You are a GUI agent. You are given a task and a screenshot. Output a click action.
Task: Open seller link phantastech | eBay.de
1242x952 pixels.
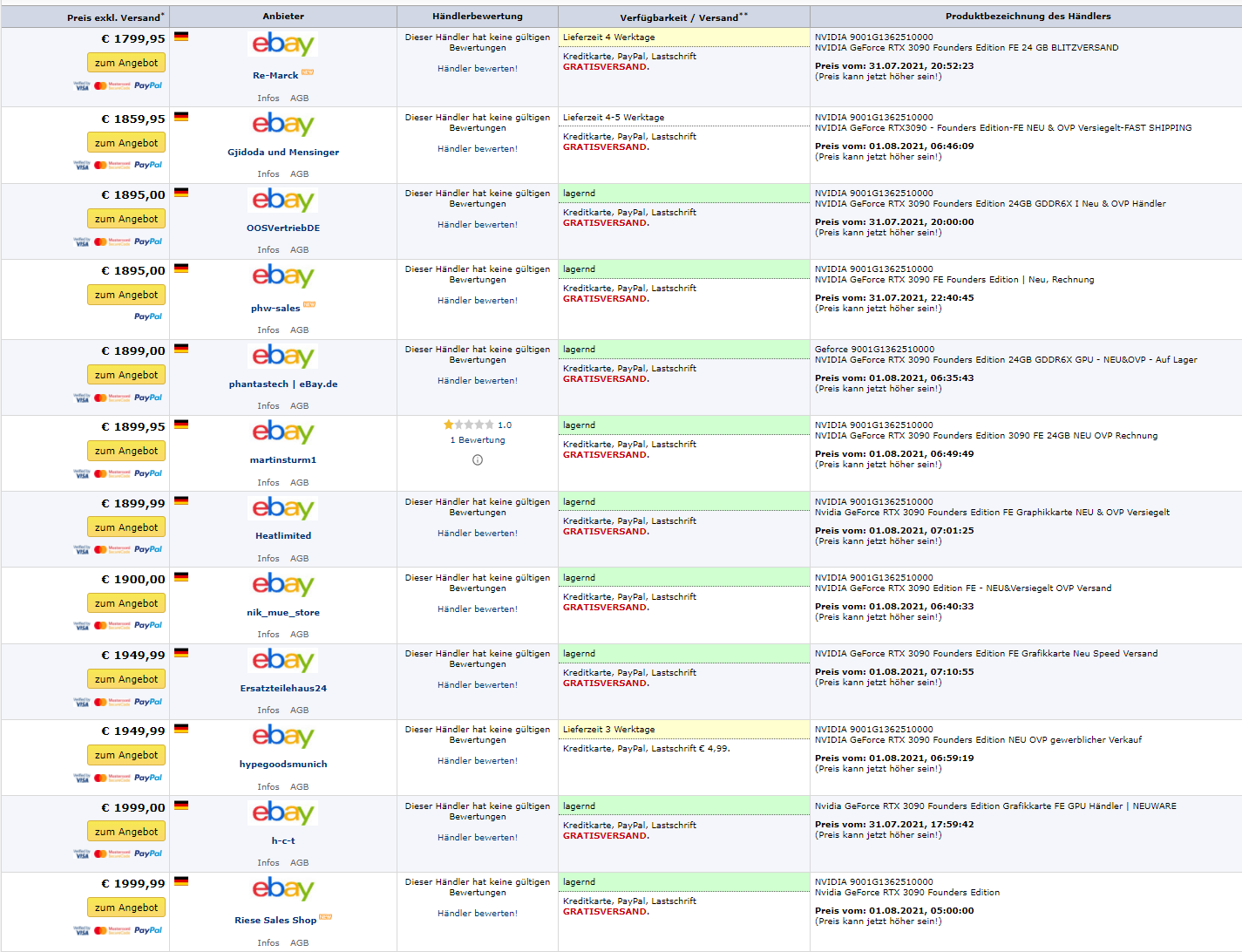tap(283, 384)
